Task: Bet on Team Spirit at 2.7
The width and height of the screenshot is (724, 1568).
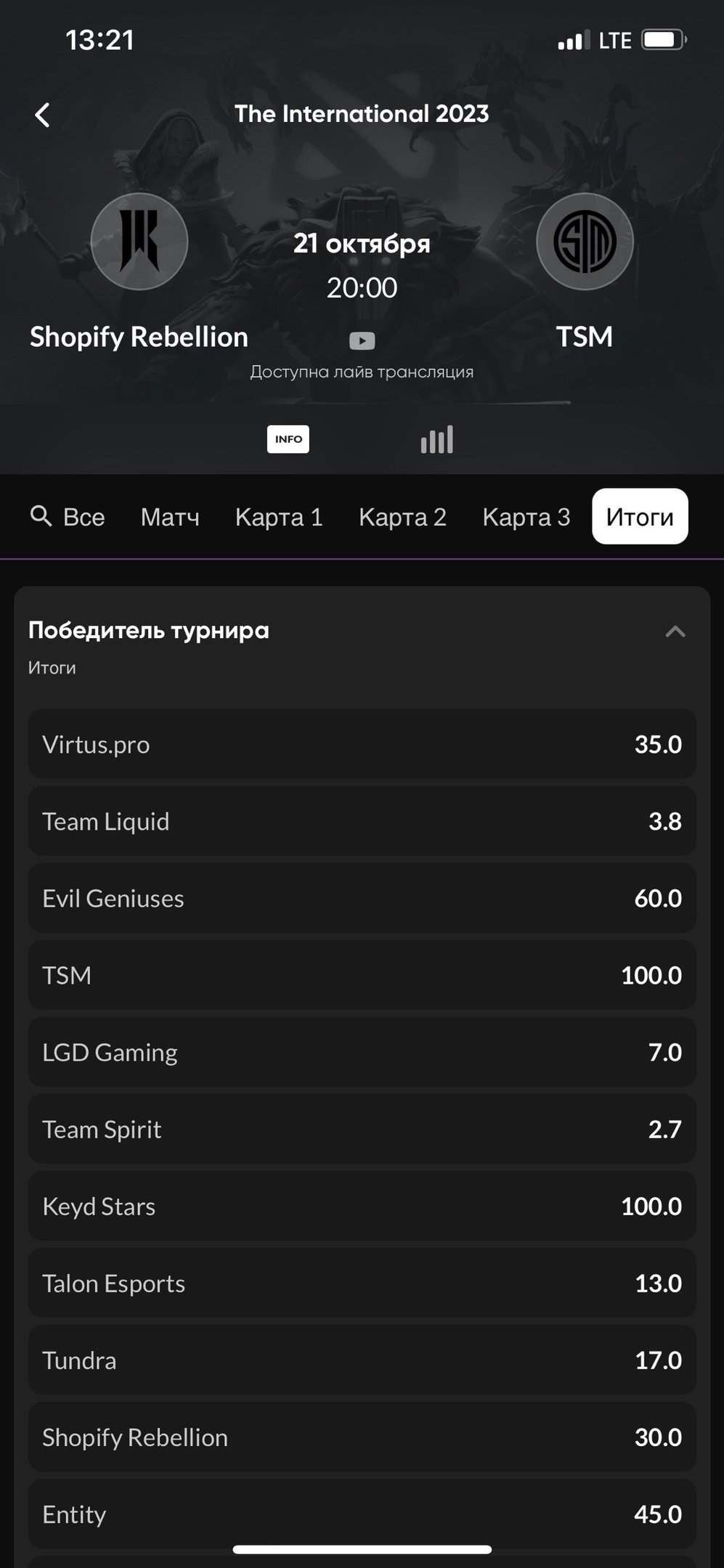Action: click(x=362, y=1130)
